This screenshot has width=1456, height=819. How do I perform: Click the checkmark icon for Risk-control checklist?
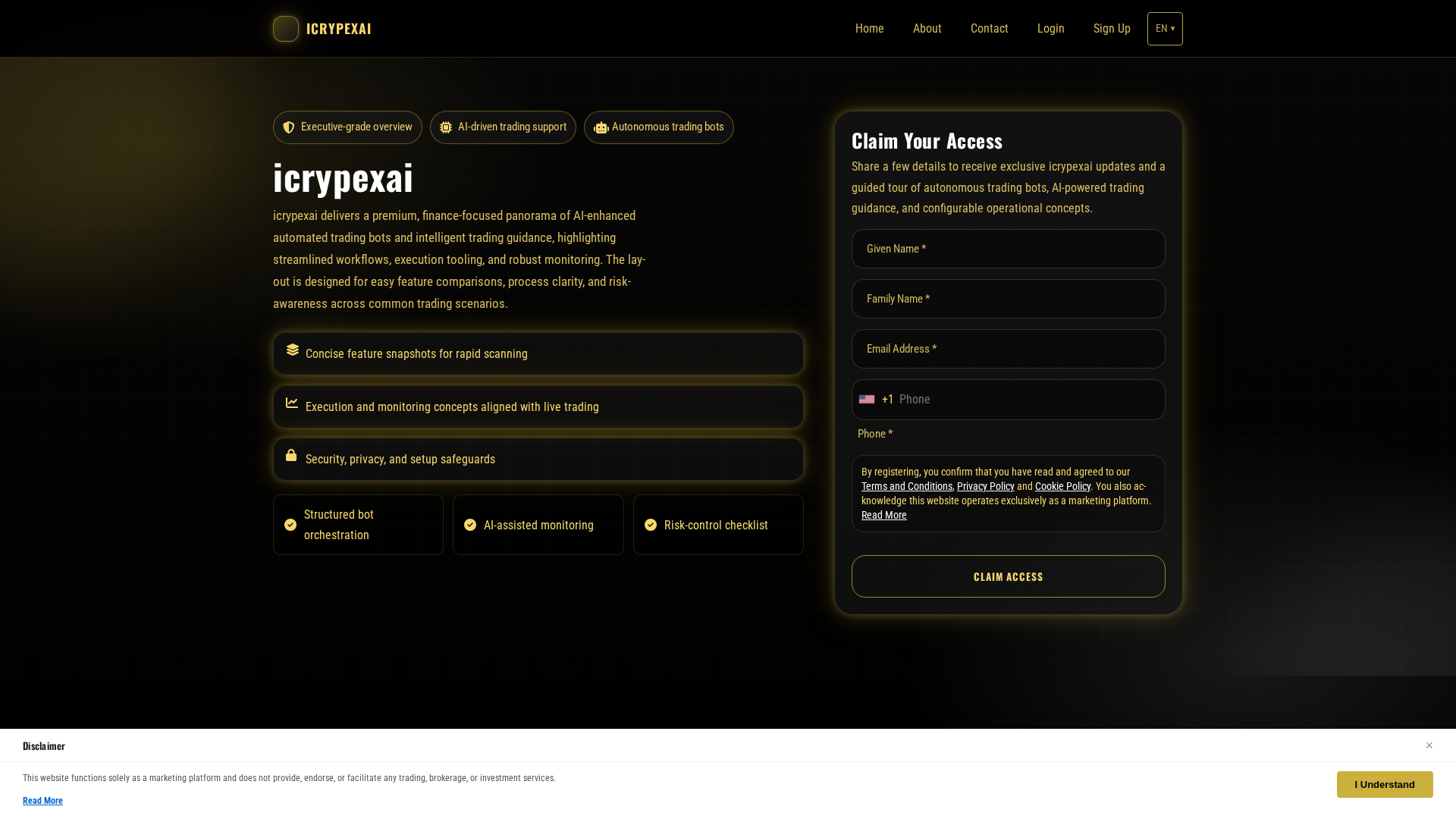(651, 525)
